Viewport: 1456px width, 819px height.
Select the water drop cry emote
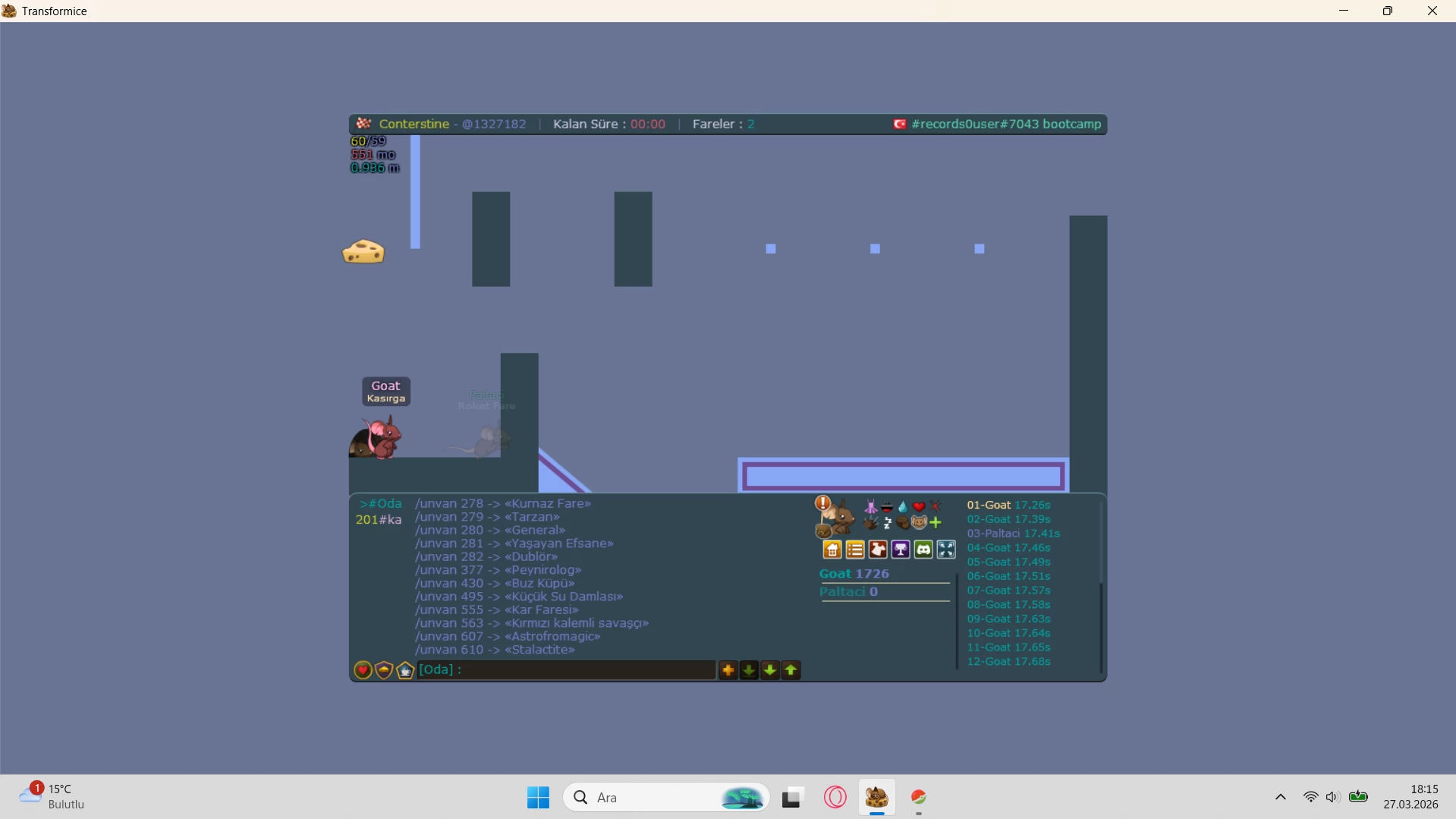903,506
